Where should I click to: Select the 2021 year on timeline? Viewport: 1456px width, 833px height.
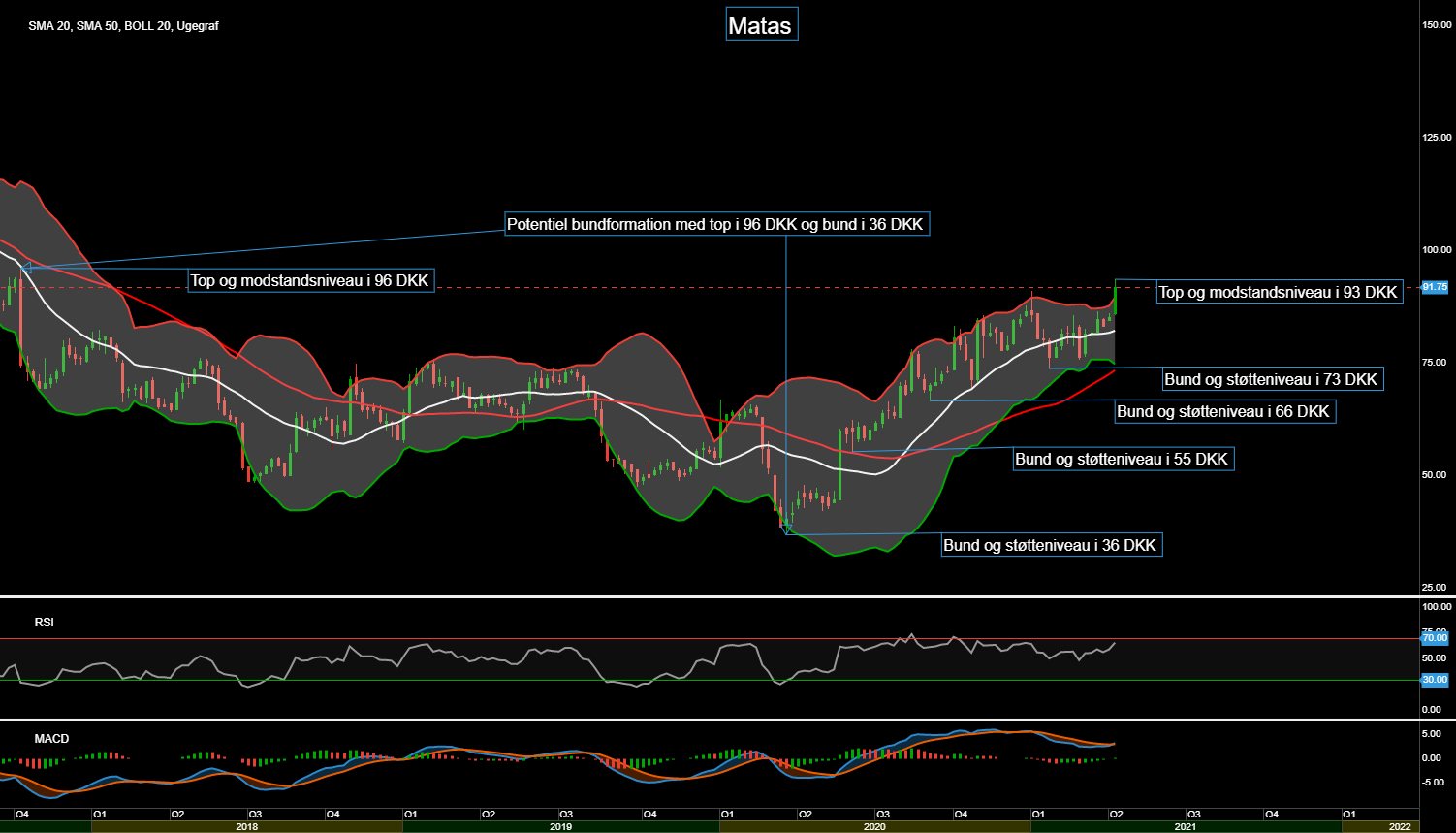tap(1186, 827)
